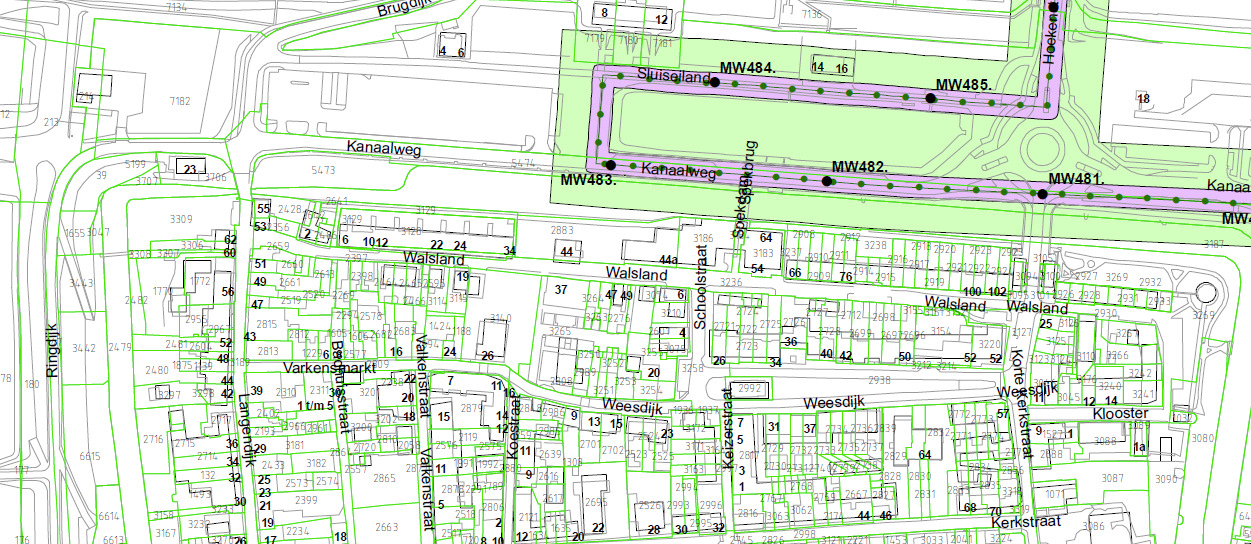Select parcel number 5473
Image resolution: width=1251 pixels, height=544 pixels.
[325, 171]
